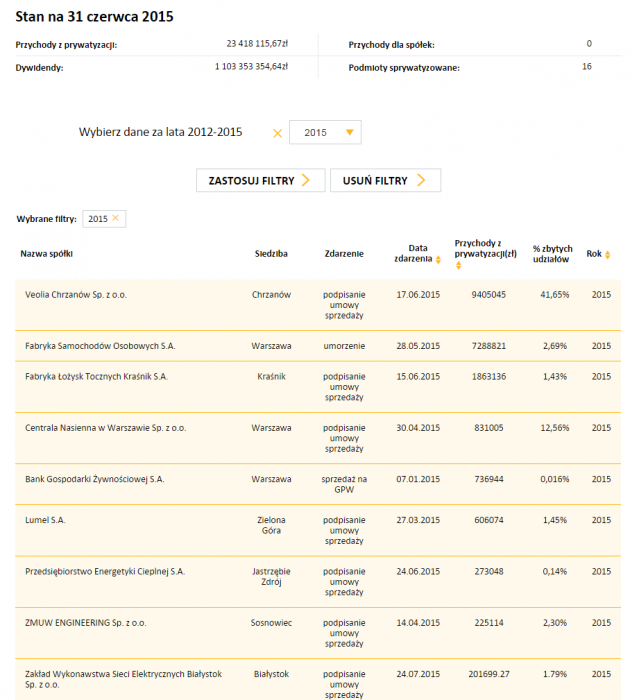
Task: Select the Siedziba column header
Action: [x=271, y=254]
